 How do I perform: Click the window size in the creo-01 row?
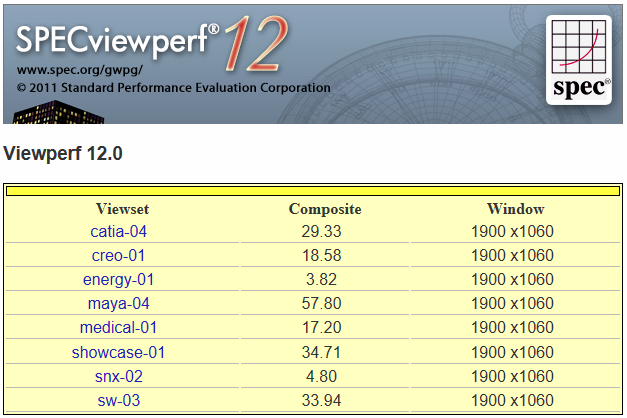[x=512, y=256]
